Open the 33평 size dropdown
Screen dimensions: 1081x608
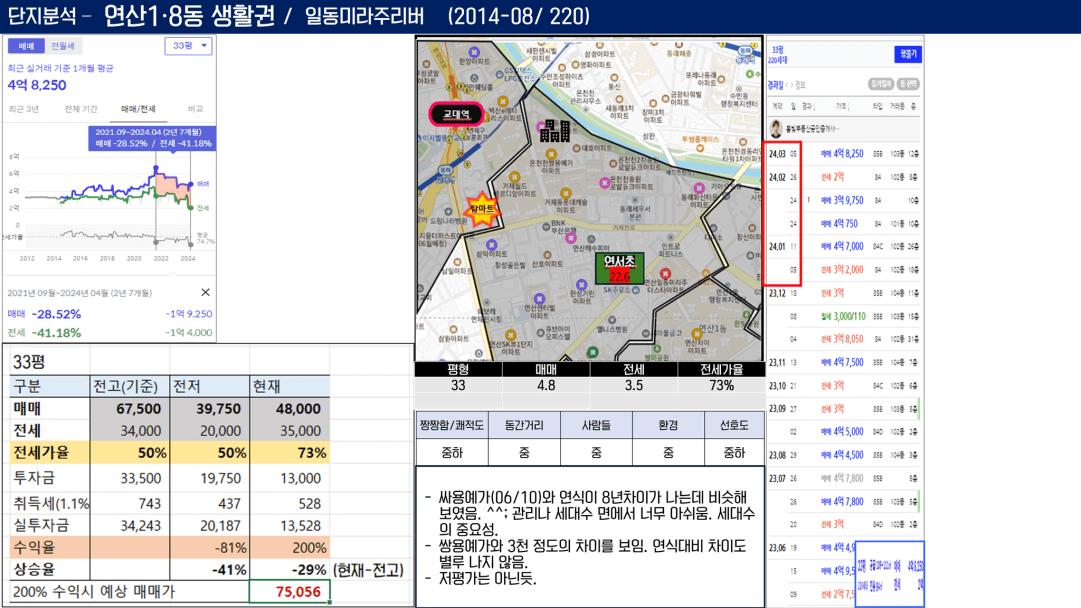tap(188, 45)
